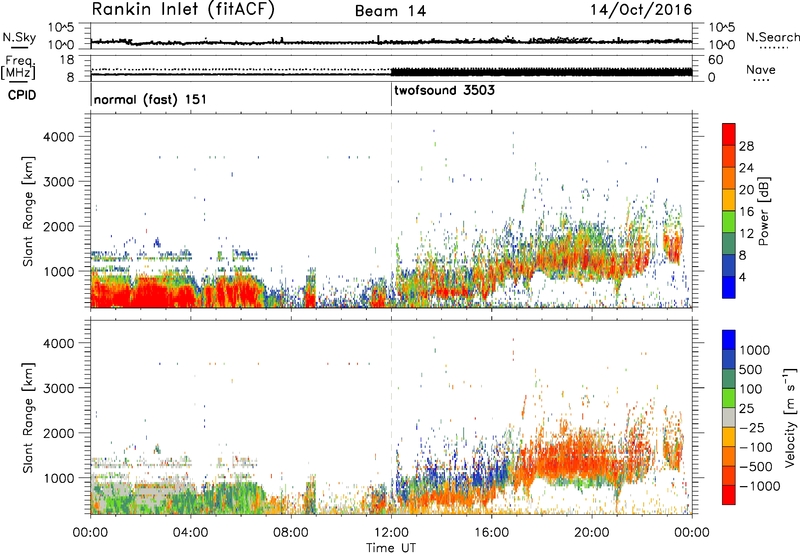800x554 pixels.
Task: Click the "500" tick on Velocity color bar
Action: [x=751, y=369]
